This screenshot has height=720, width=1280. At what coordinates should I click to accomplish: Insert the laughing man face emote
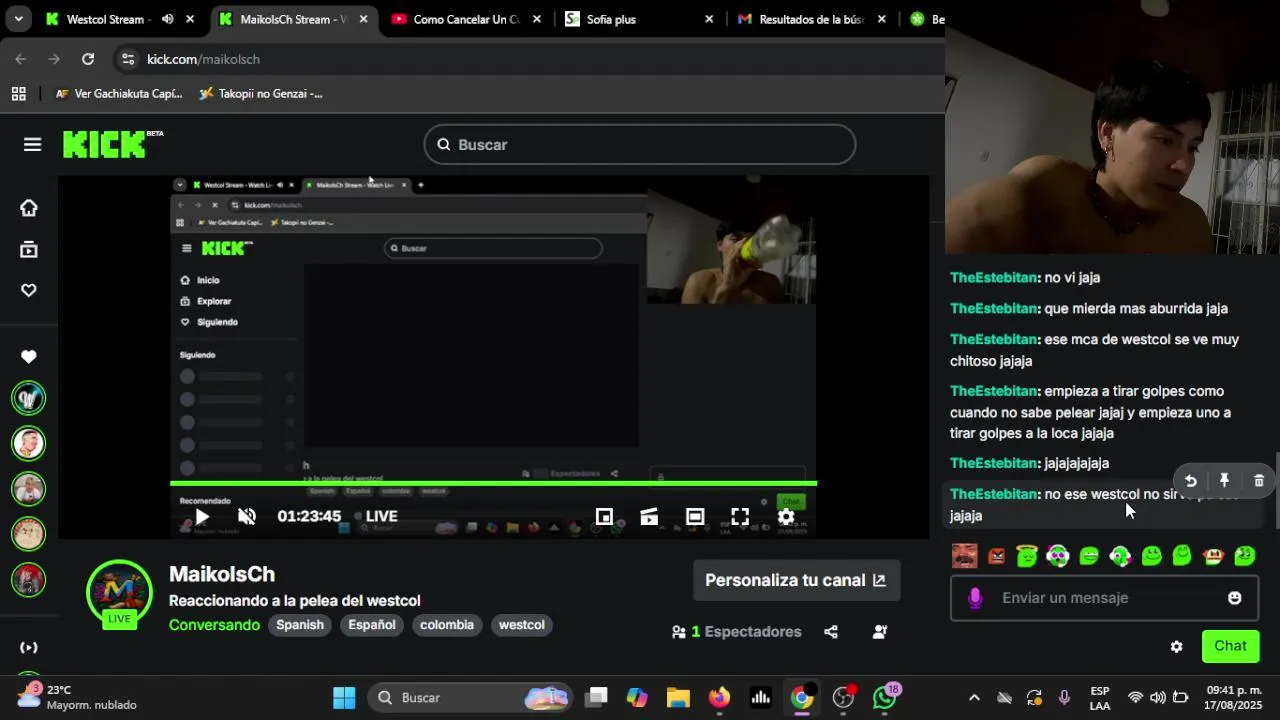(x=964, y=556)
